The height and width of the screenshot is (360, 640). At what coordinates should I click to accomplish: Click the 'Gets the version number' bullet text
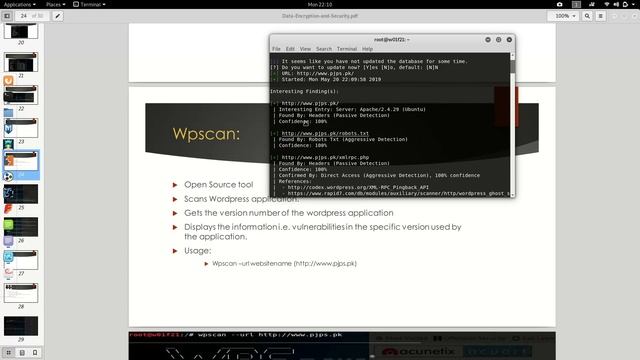coord(289,213)
